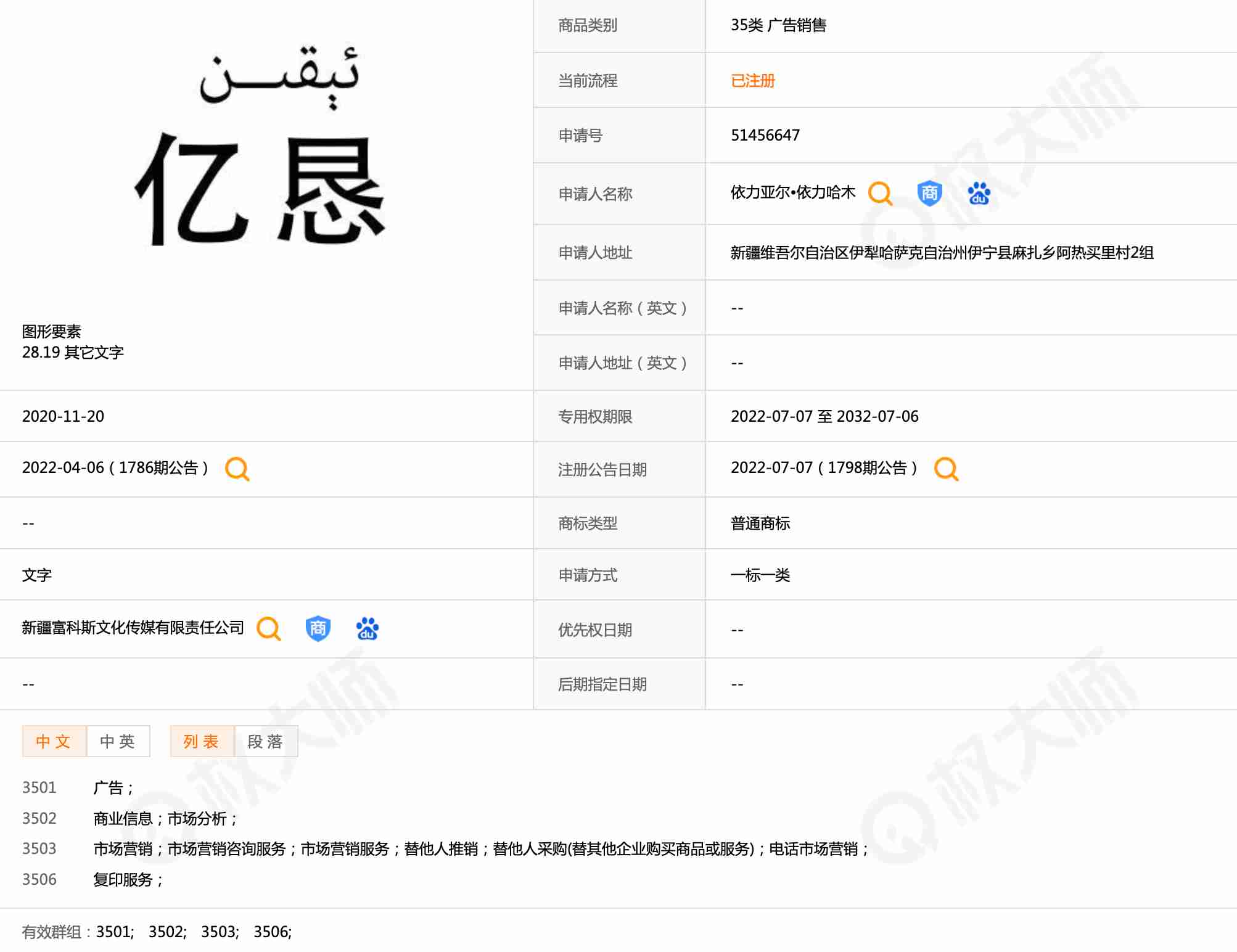Switch to the 中英 bilingual tab
Image resolution: width=1237 pixels, height=952 pixels.
click(x=118, y=741)
